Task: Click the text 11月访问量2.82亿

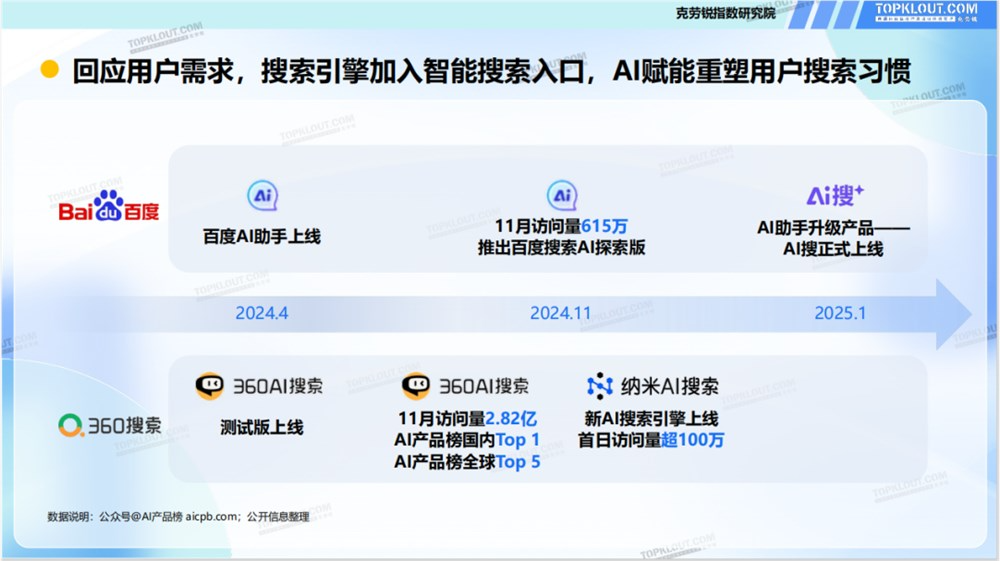Action: [467, 419]
